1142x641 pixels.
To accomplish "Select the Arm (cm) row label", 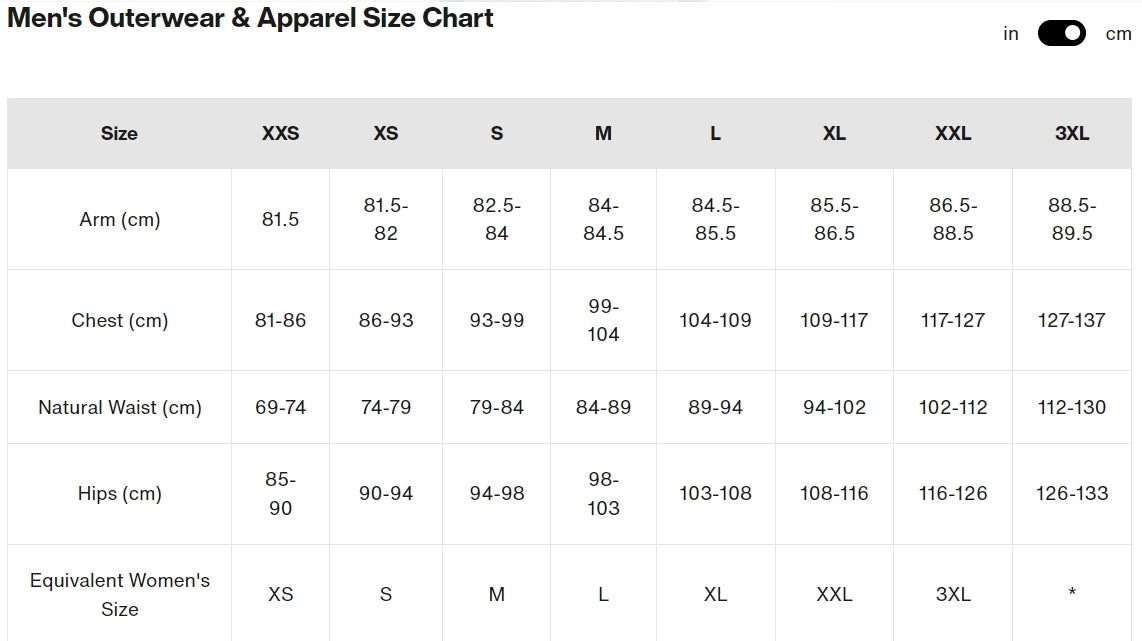I will point(119,219).
